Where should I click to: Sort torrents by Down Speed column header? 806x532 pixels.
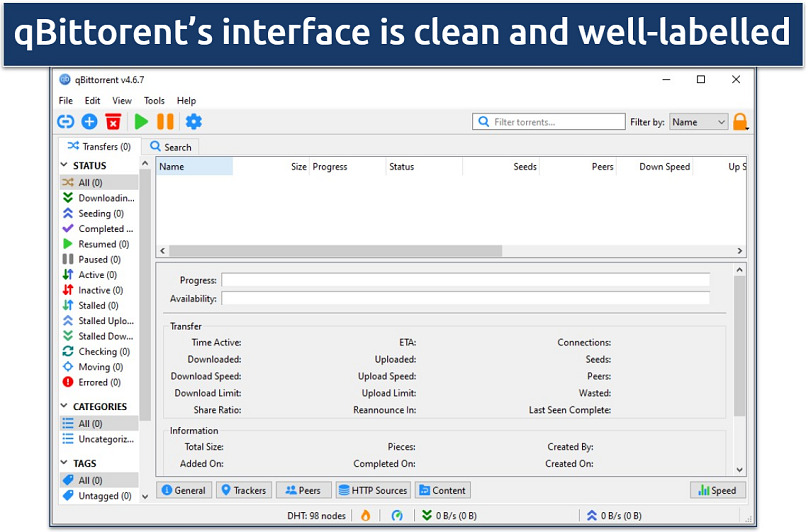coord(655,167)
